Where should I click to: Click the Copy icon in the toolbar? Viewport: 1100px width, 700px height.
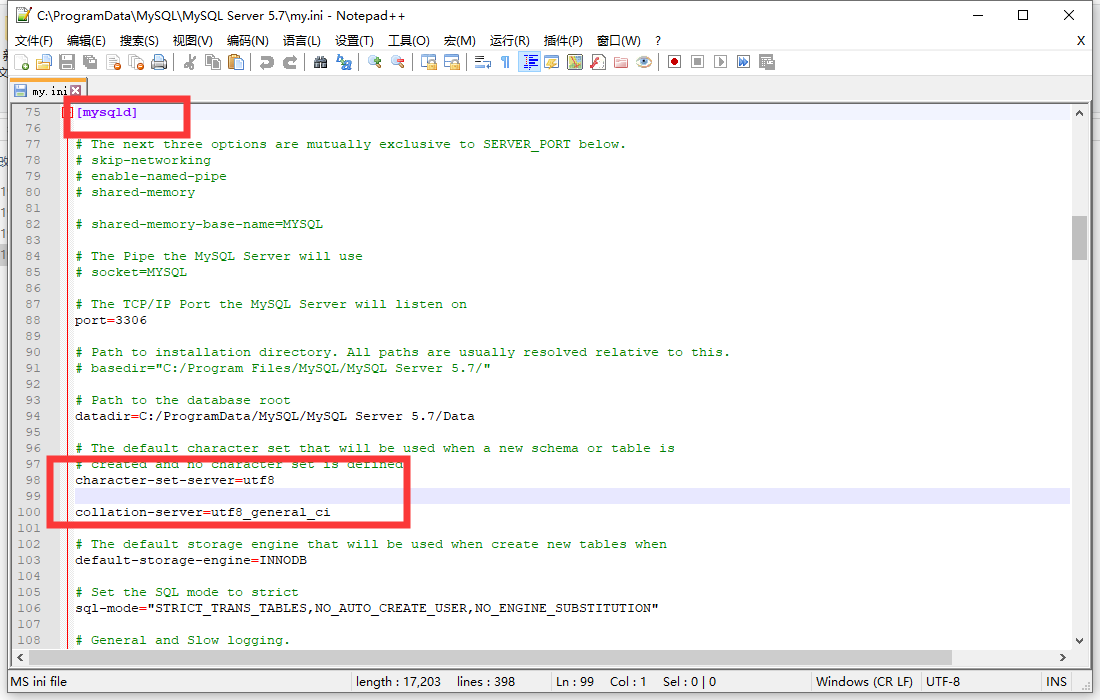(213, 62)
